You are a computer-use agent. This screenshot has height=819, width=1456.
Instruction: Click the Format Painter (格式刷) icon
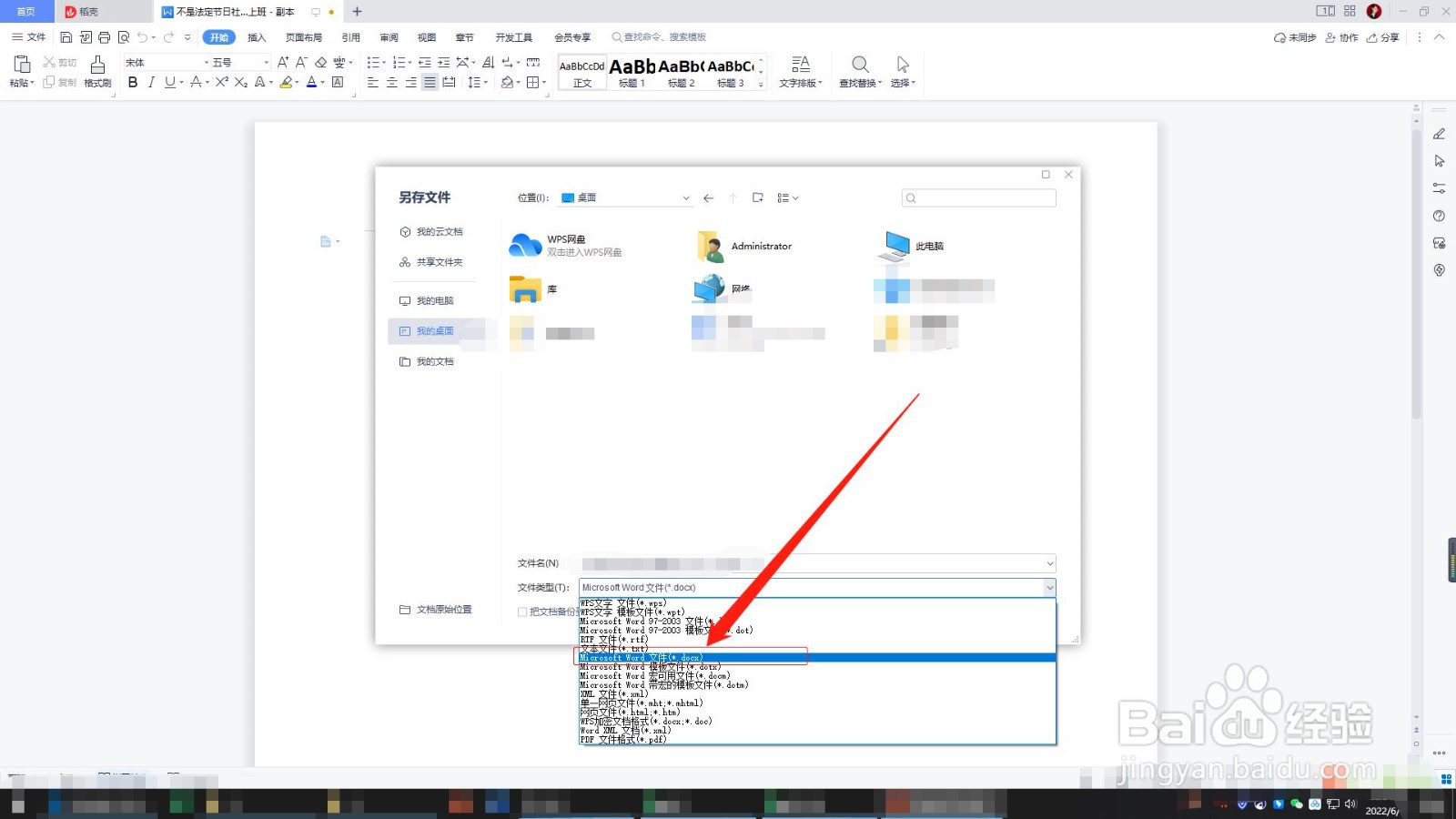97,66
